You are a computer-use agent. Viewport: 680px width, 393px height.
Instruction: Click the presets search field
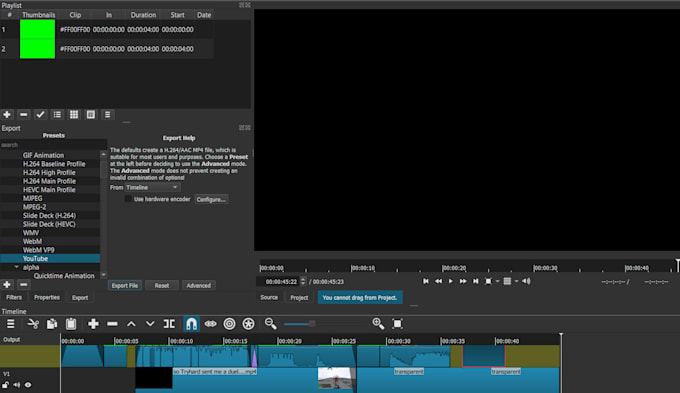pos(53,145)
